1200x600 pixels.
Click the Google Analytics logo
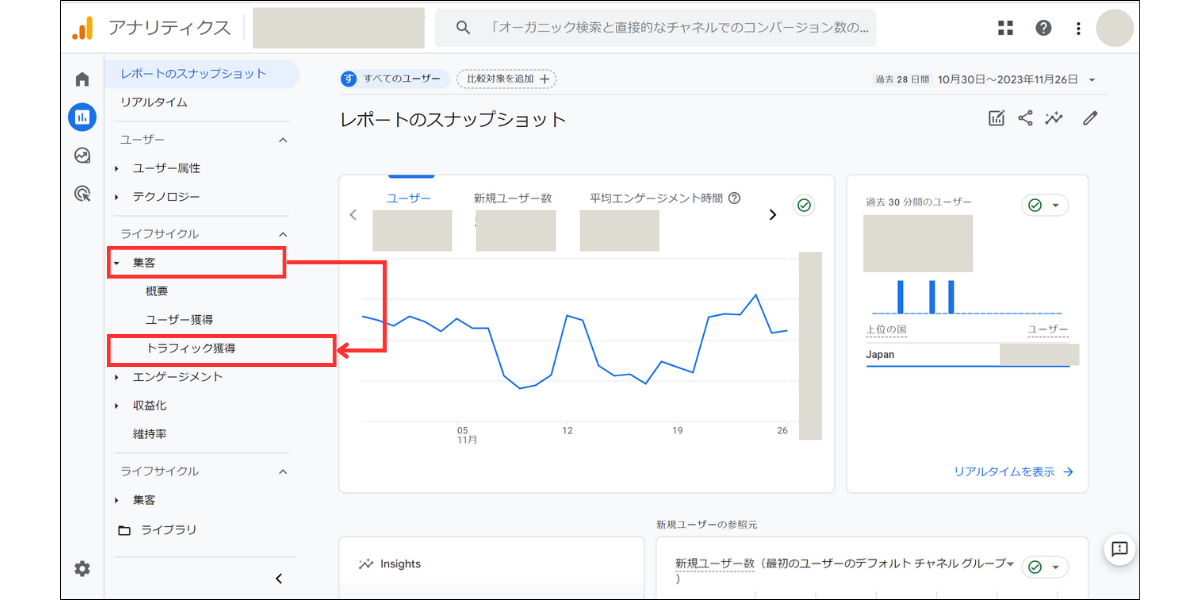tap(83, 28)
